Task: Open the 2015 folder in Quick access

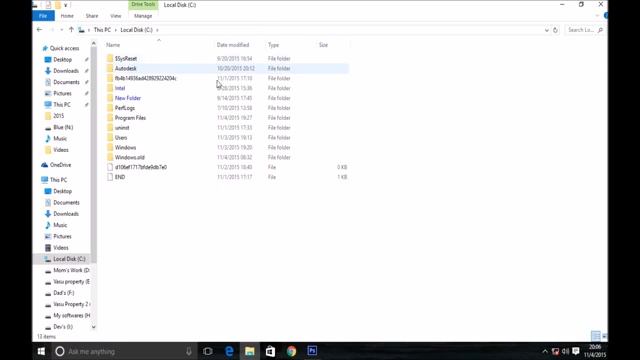Action: pos(58,116)
